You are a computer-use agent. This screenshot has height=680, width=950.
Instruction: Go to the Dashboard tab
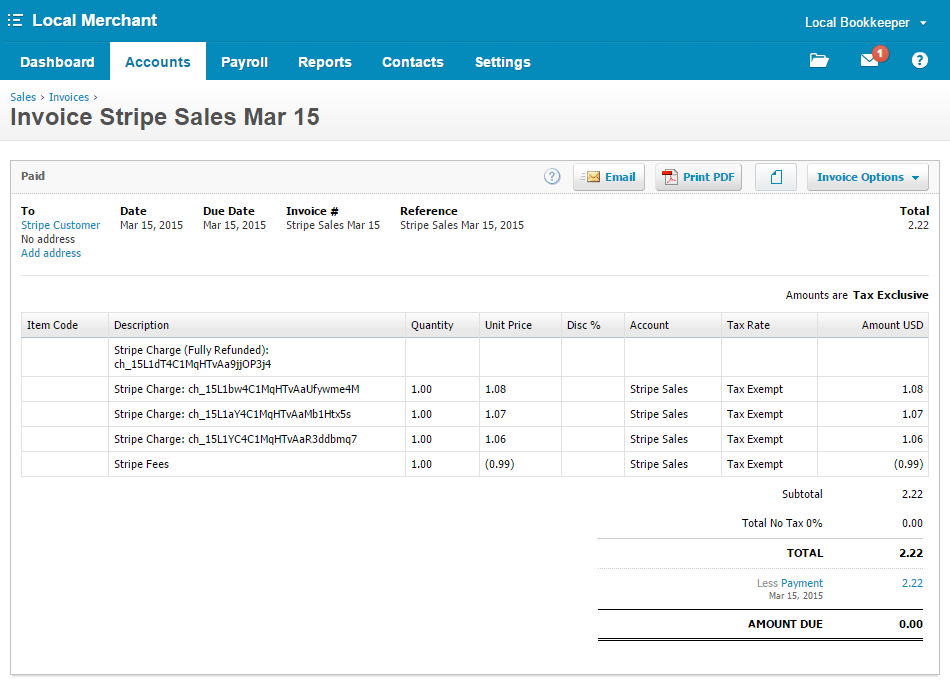(x=57, y=62)
